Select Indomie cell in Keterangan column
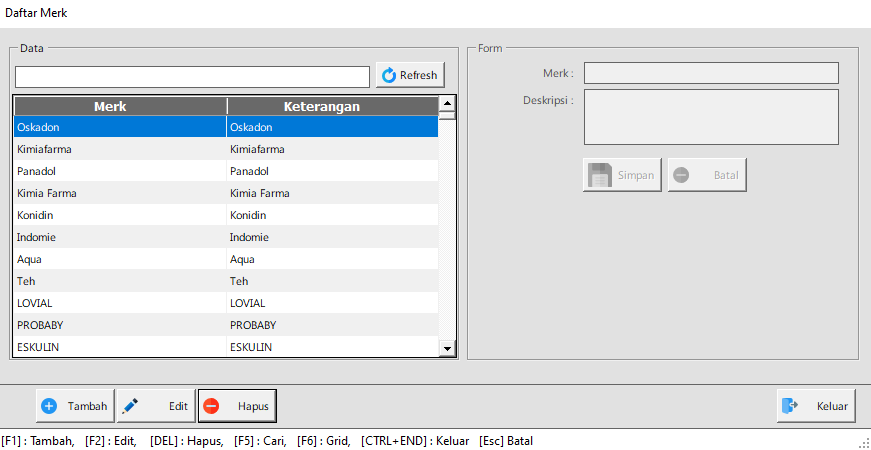The width and height of the screenshot is (871, 450). click(333, 237)
